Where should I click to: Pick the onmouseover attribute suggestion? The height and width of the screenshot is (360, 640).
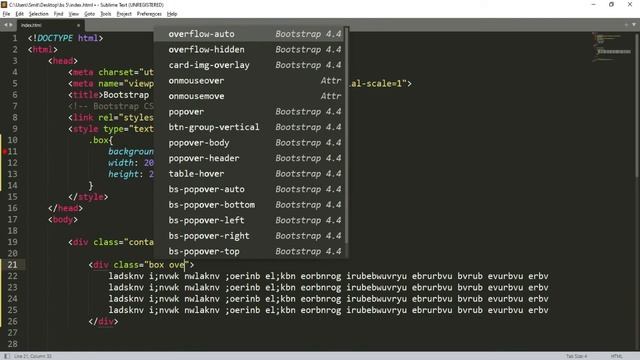(x=249, y=80)
